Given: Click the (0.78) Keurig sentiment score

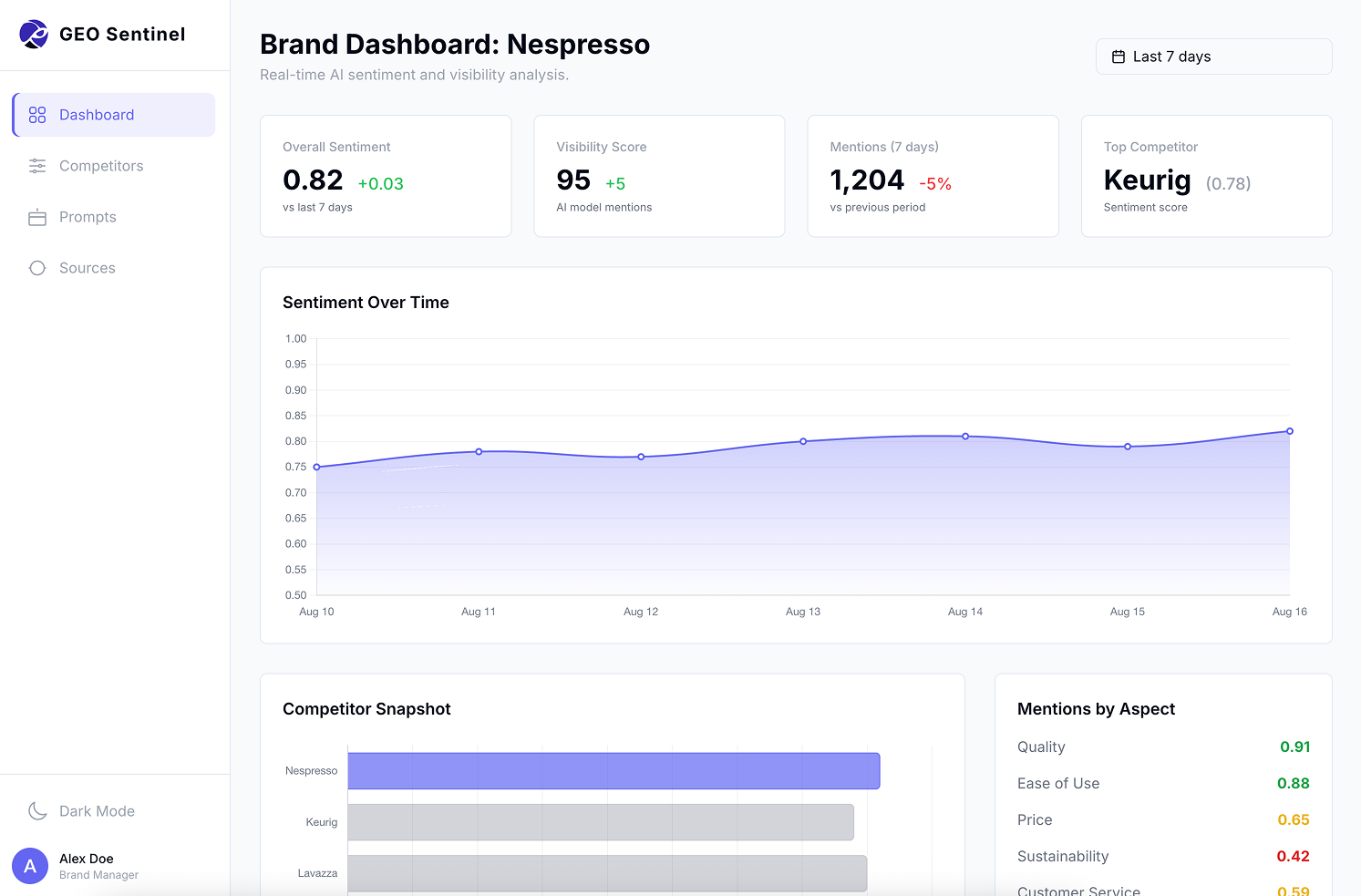Looking at the screenshot, I should pos(1228,183).
